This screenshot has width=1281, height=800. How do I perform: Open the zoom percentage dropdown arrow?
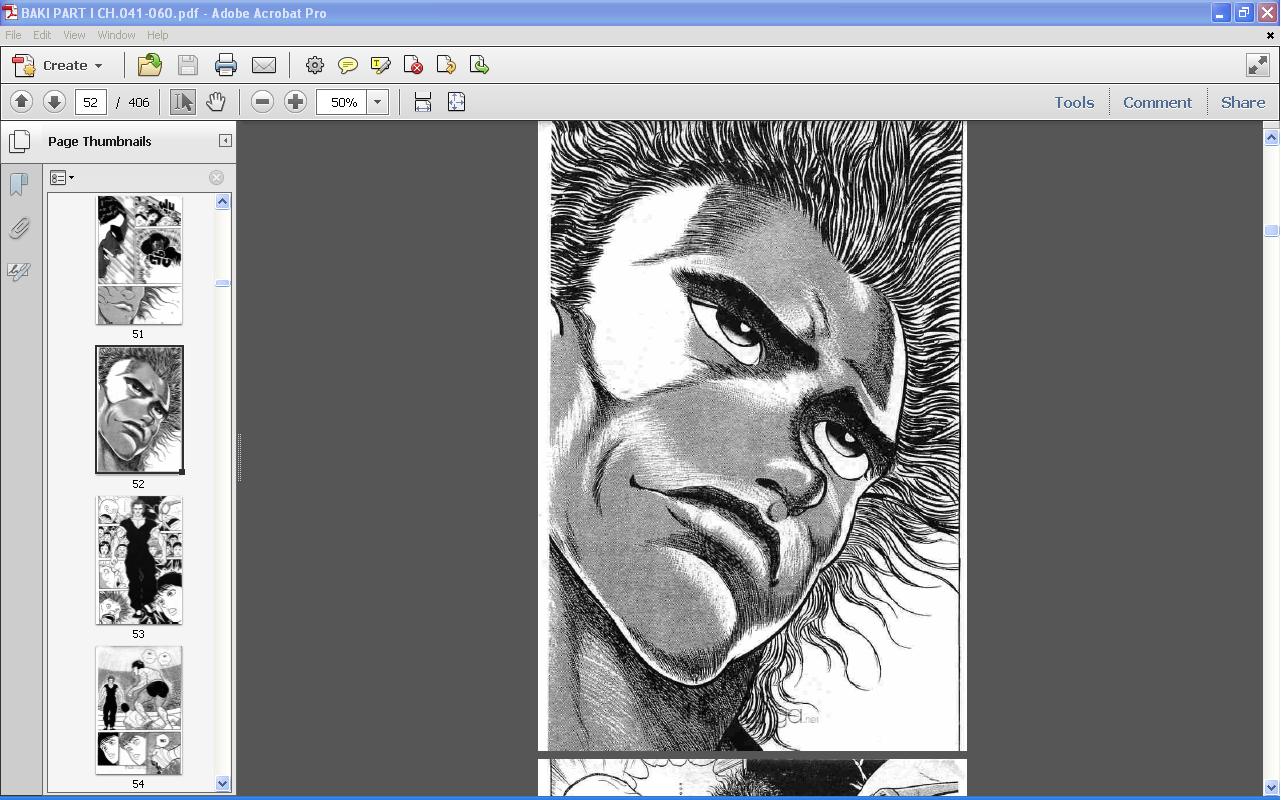coord(378,102)
